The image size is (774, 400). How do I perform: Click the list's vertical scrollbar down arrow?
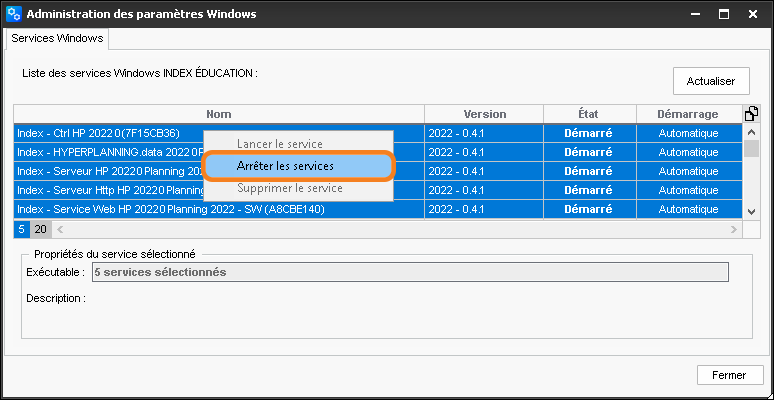pos(751,211)
